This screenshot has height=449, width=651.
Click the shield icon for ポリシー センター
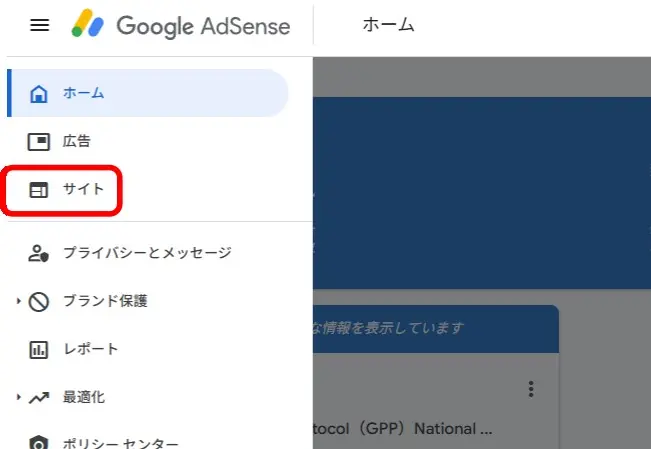39,443
